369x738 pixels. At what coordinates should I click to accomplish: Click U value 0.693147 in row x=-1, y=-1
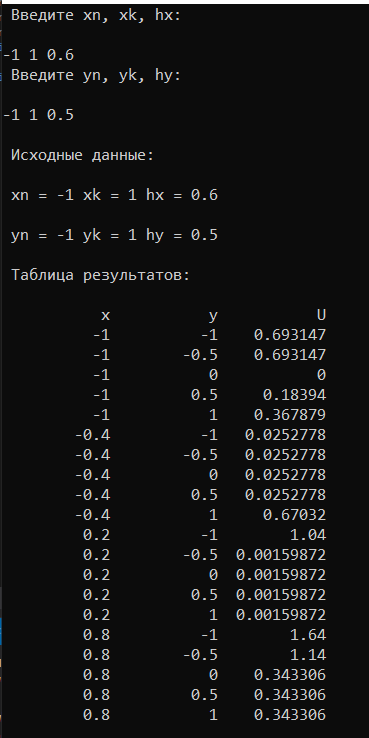point(290,335)
